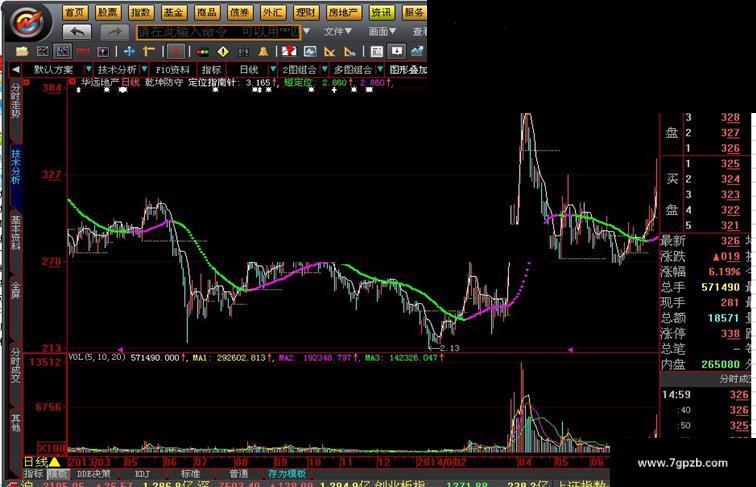The height and width of the screenshot is (487, 756).
Task: Click the line chart icon beside folder
Action: [x=42, y=51]
